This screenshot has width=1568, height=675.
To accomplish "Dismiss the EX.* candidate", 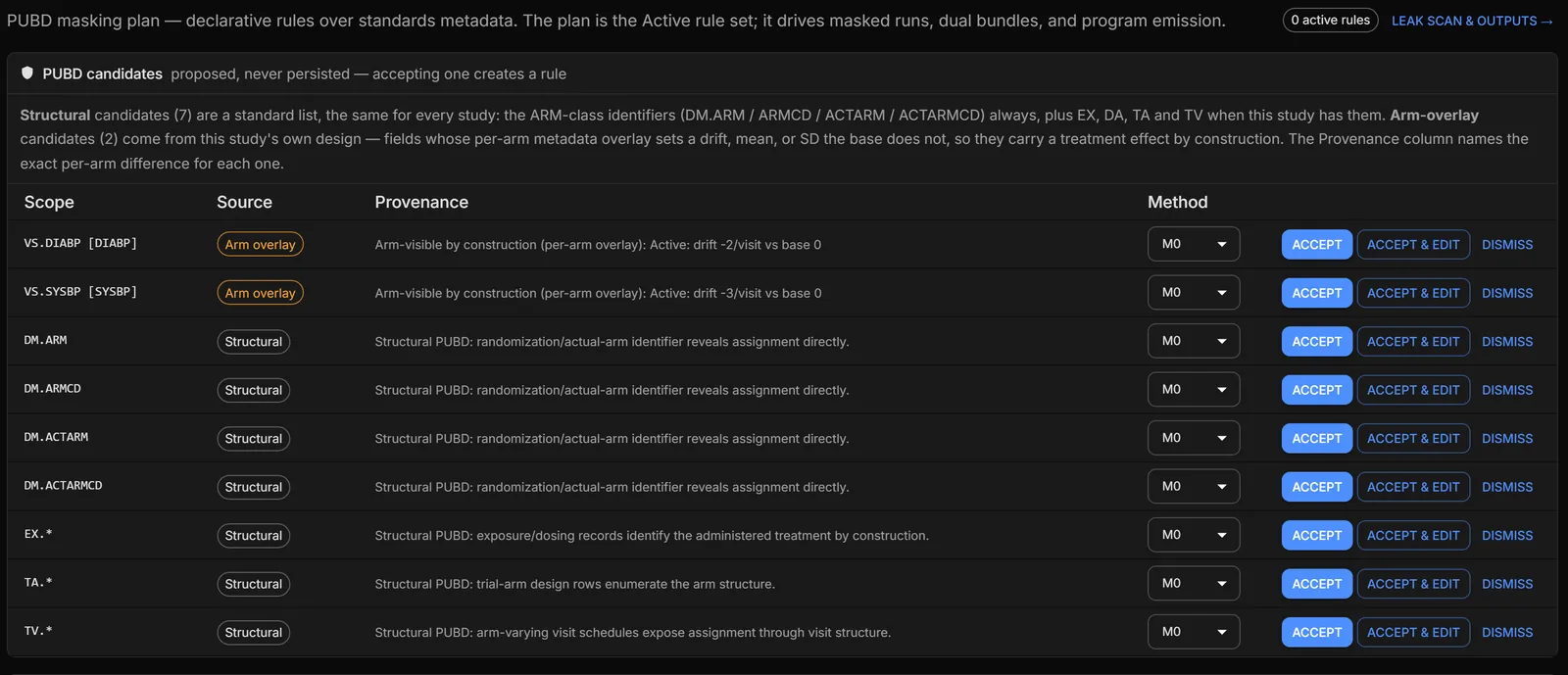I will click(x=1507, y=536).
